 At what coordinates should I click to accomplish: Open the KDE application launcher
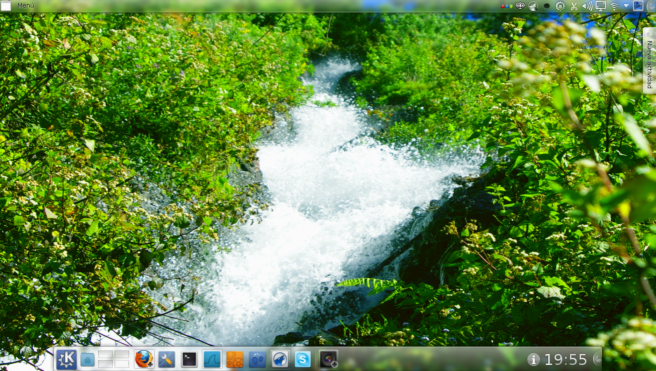click(66, 359)
